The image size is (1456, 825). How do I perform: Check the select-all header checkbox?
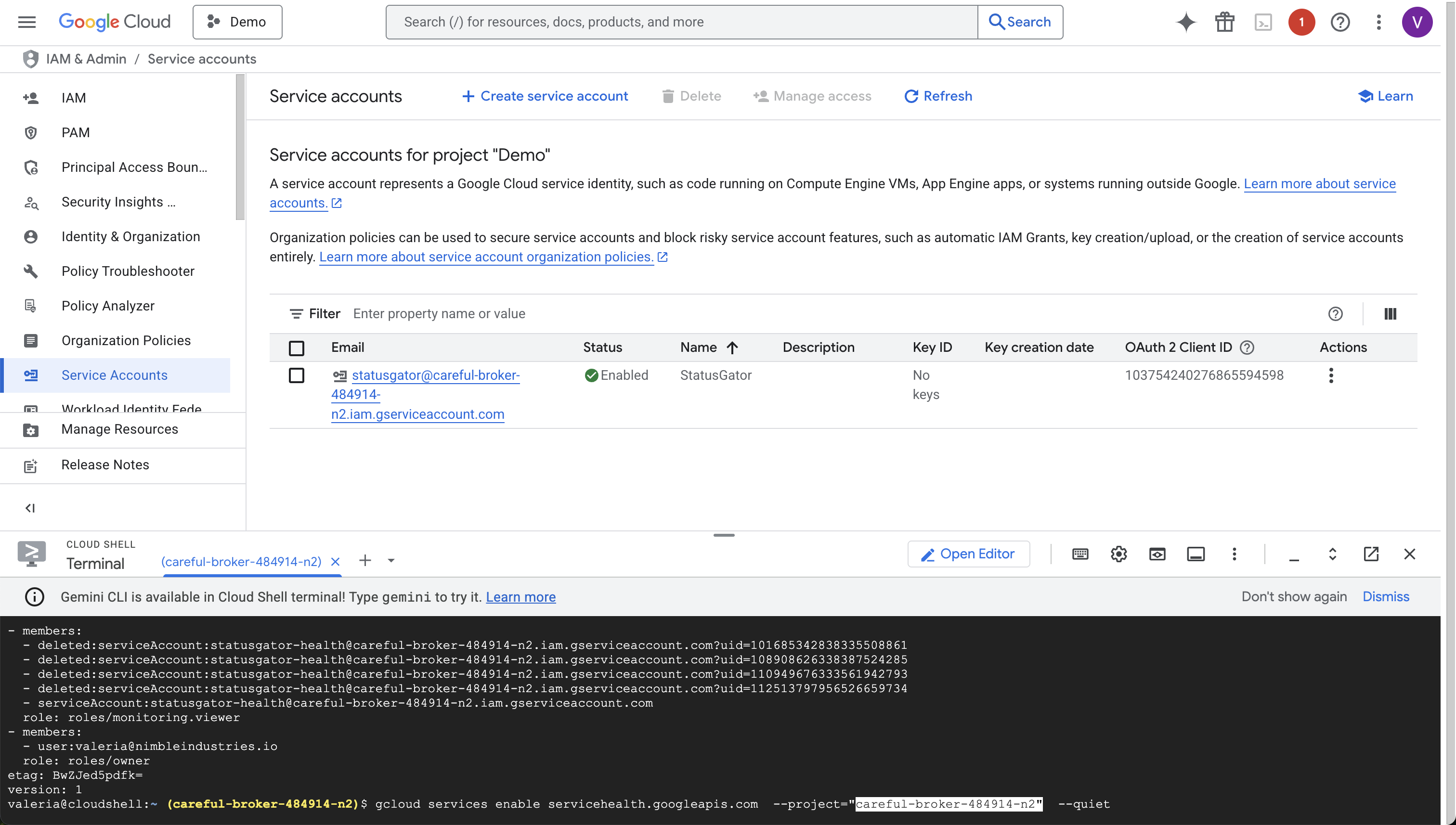(x=297, y=348)
